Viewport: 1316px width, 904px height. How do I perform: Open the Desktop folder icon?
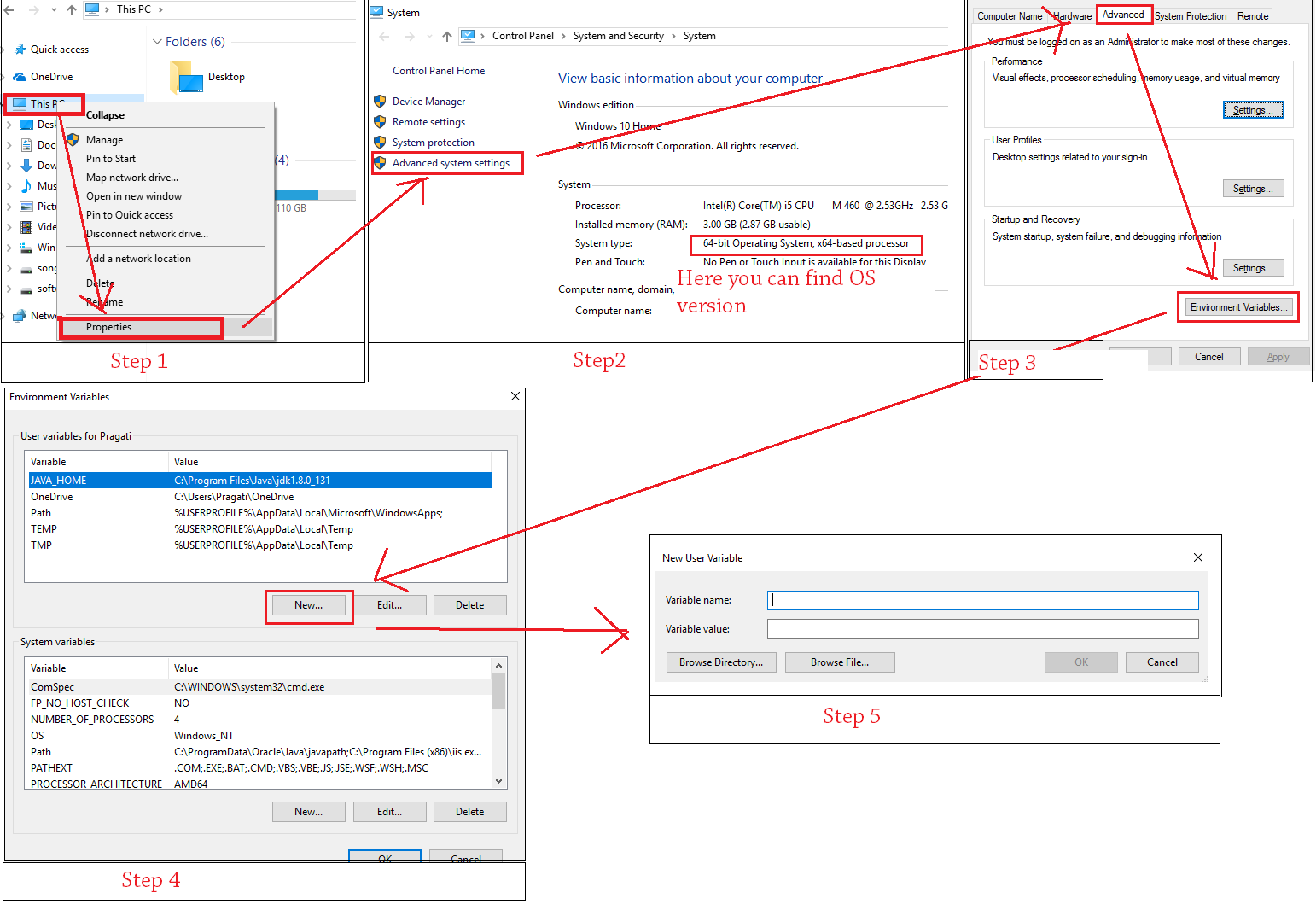coord(184,77)
